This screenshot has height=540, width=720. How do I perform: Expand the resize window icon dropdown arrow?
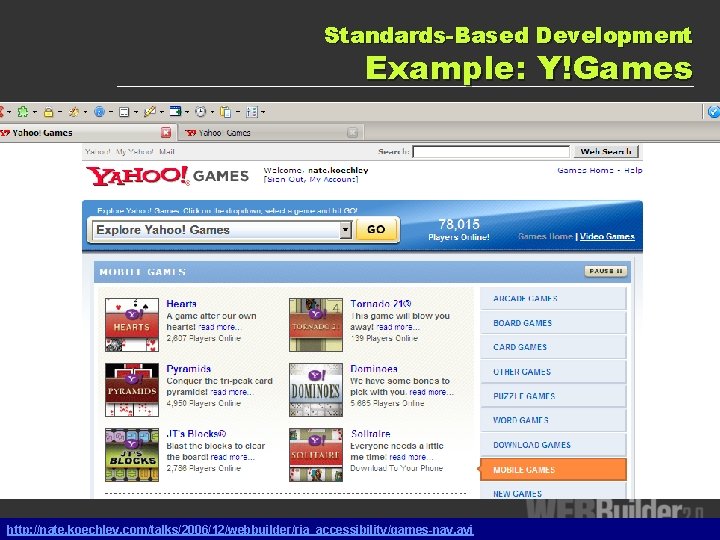[187, 112]
